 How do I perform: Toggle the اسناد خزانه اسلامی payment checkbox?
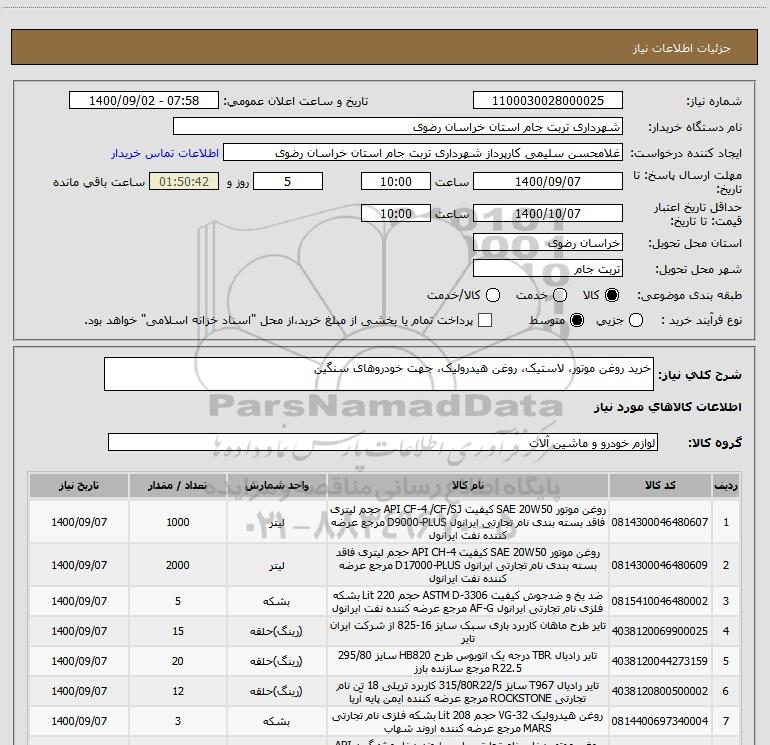click(485, 320)
